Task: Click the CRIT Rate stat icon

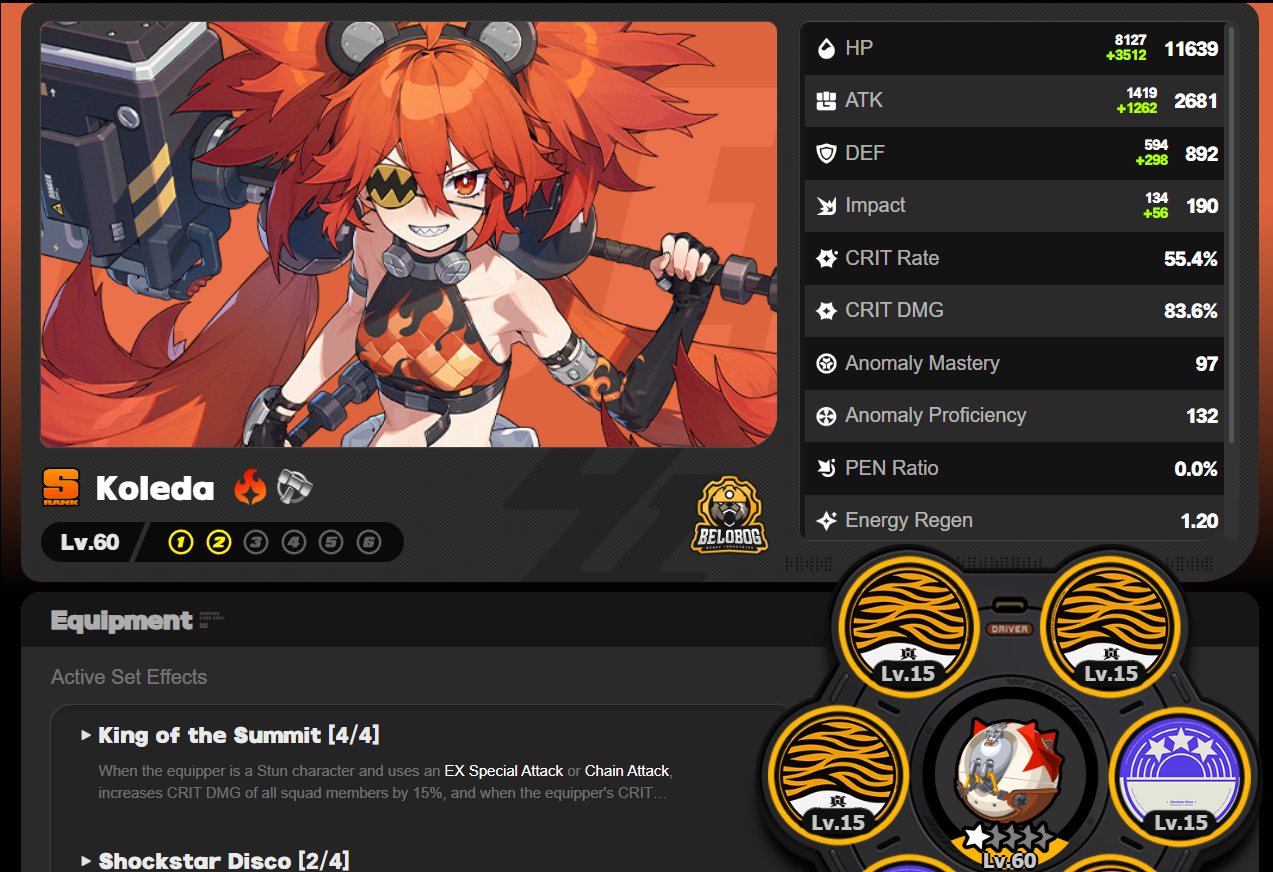Action: click(826, 258)
